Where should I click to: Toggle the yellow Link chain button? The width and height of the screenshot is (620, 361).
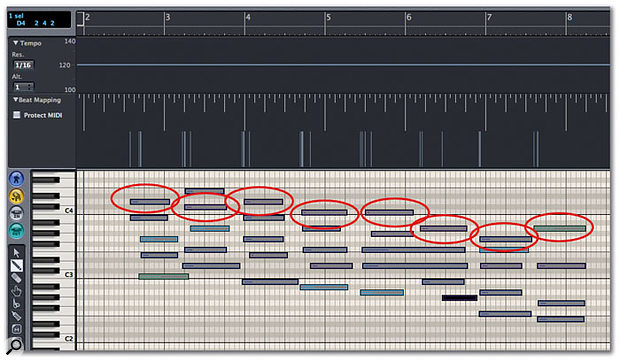coord(16,196)
